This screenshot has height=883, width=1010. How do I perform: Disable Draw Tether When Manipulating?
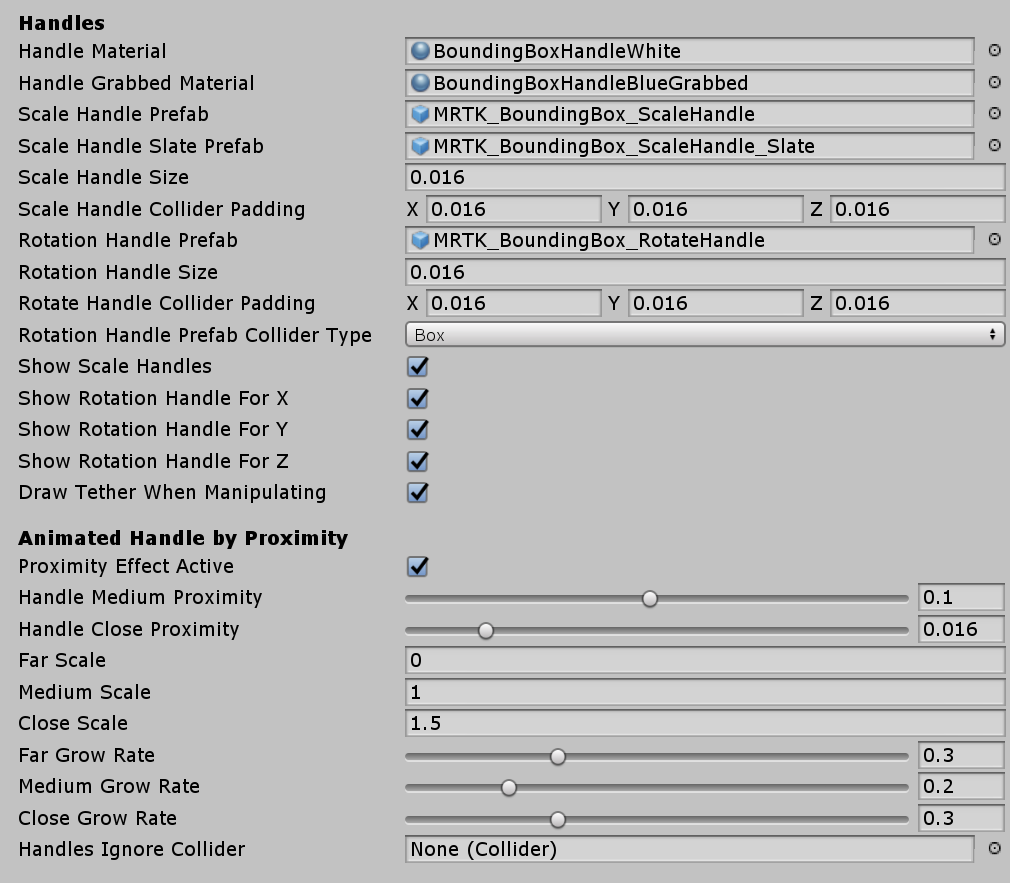tap(418, 493)
